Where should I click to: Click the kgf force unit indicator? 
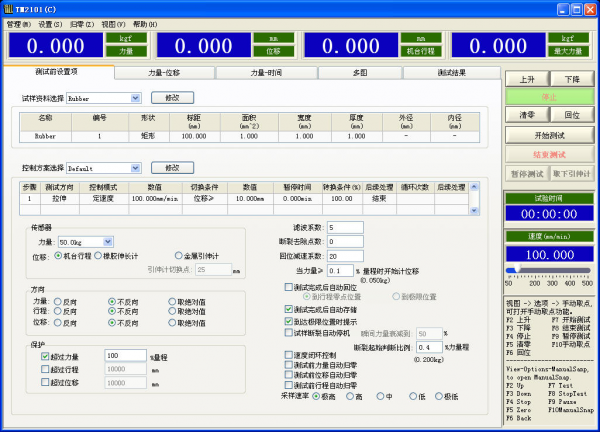coord(118,38)
